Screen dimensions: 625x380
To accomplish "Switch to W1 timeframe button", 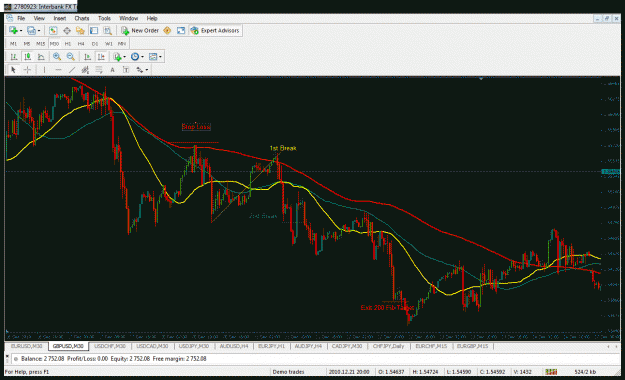I will tap(108, 43).
